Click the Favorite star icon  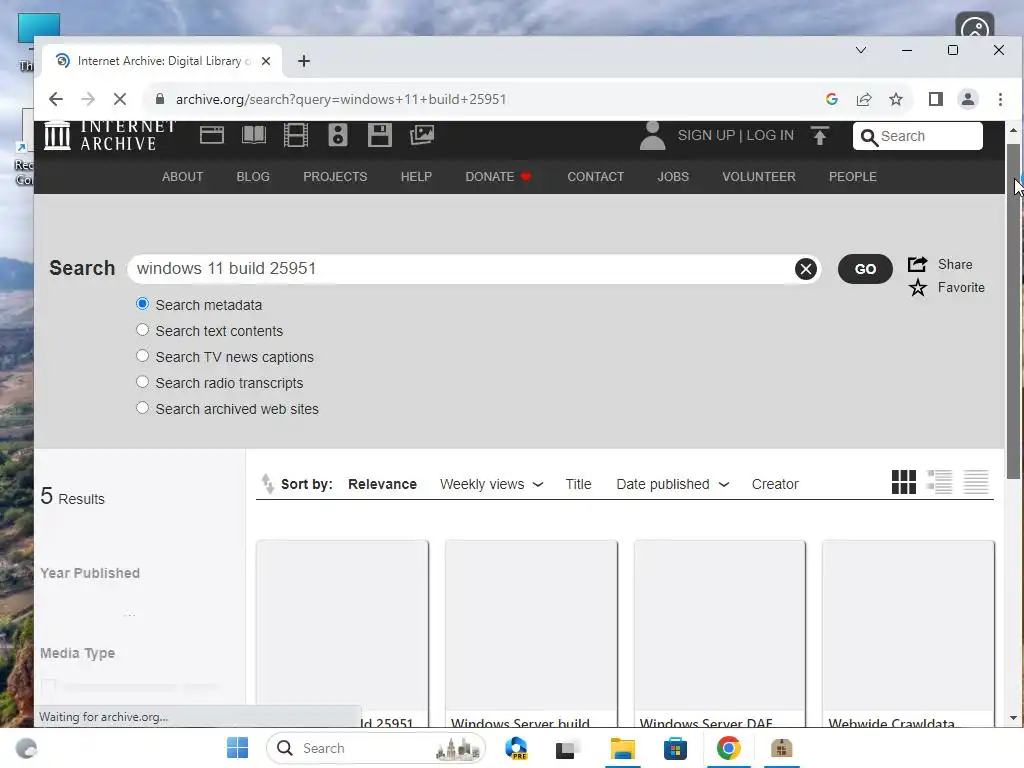(918, 287)
